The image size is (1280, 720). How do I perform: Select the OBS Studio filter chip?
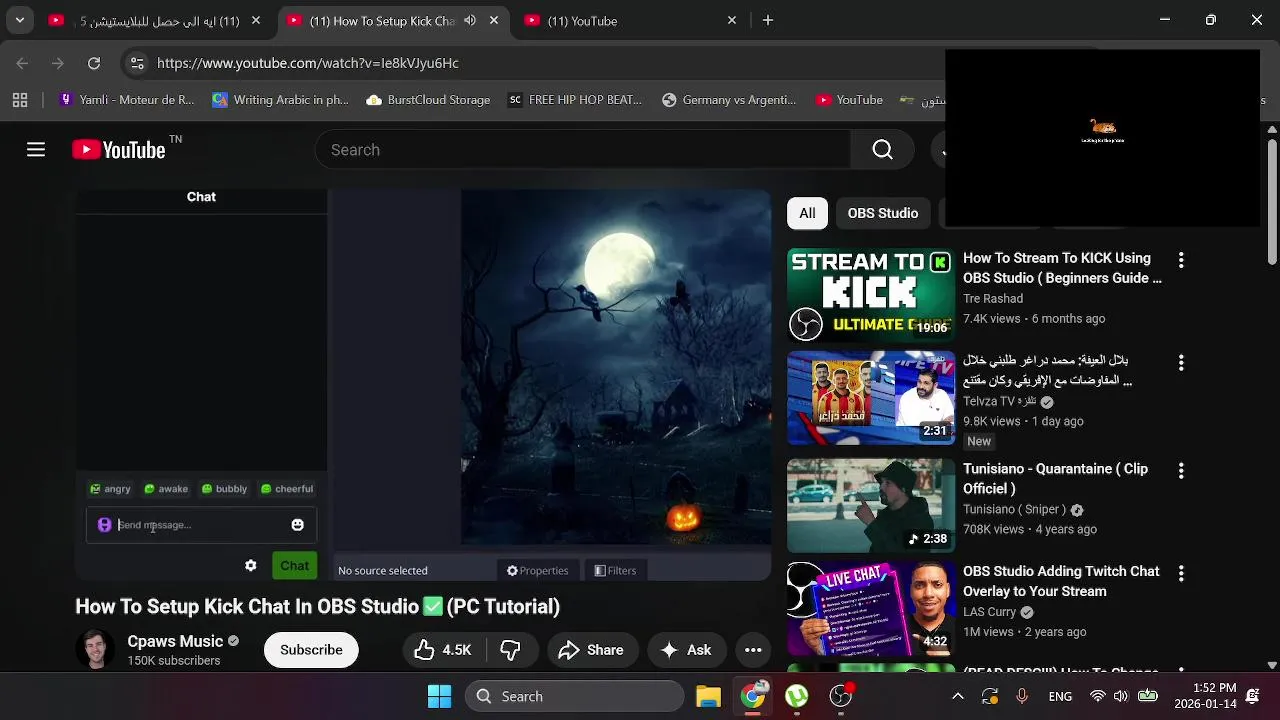pyautogui.click(x=883, y=213)
